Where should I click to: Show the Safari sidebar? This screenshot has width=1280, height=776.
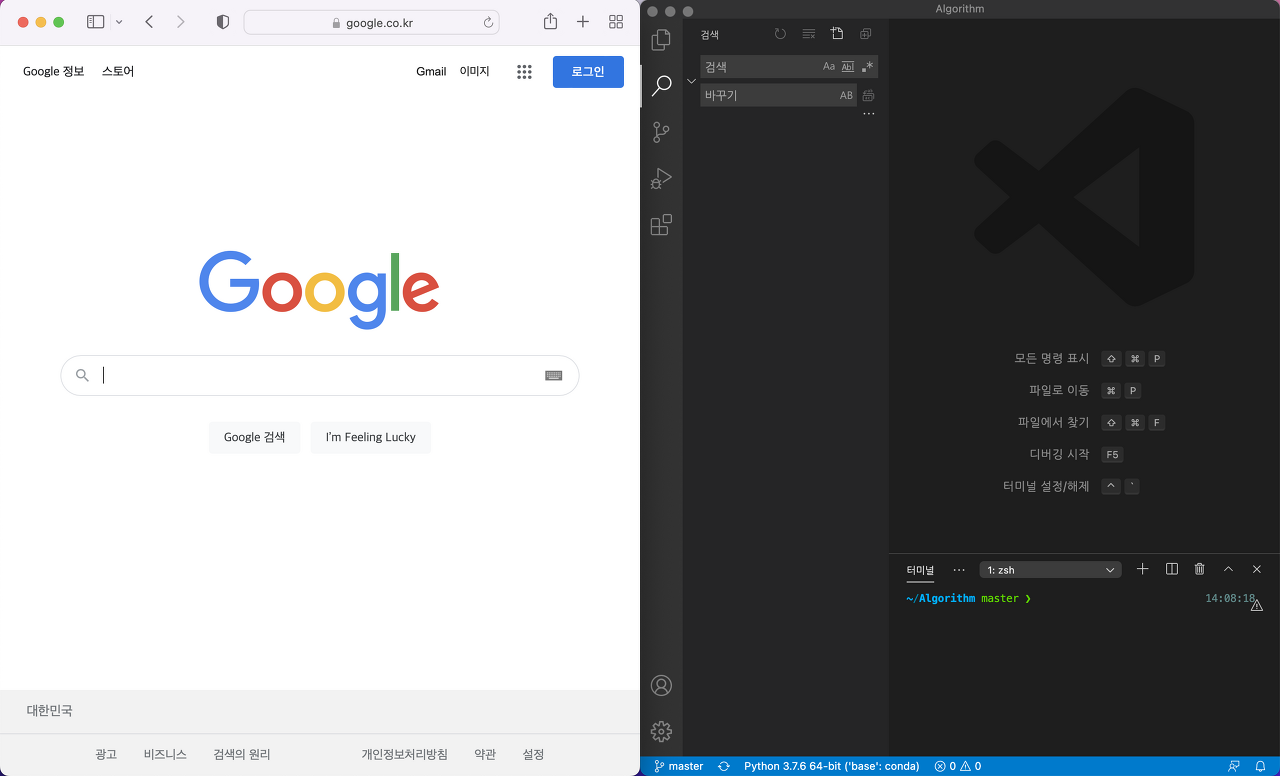pyautogui.click(x=96, y=22)
